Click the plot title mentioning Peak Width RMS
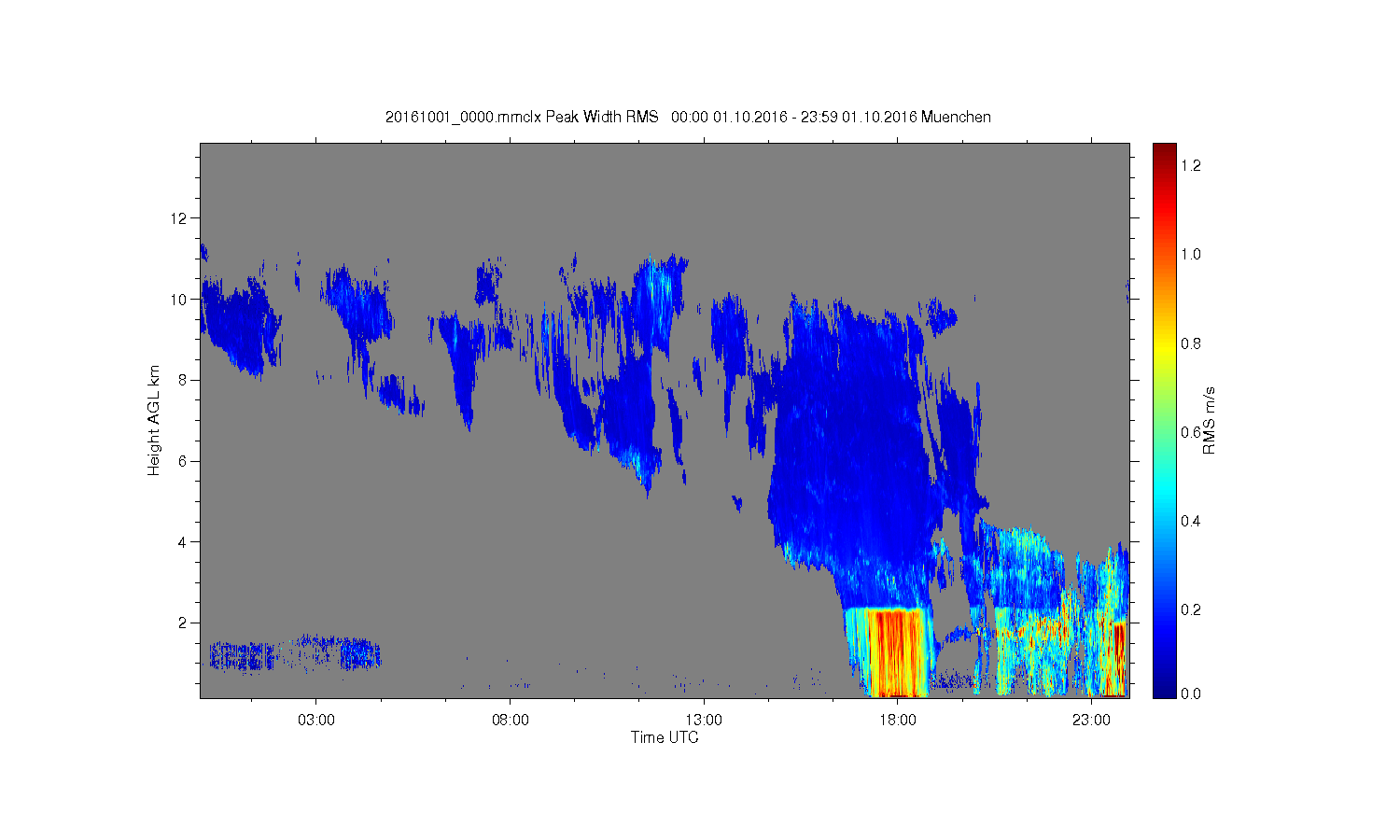The height and width of the screenshot is (840, 1400). point(688,118)
